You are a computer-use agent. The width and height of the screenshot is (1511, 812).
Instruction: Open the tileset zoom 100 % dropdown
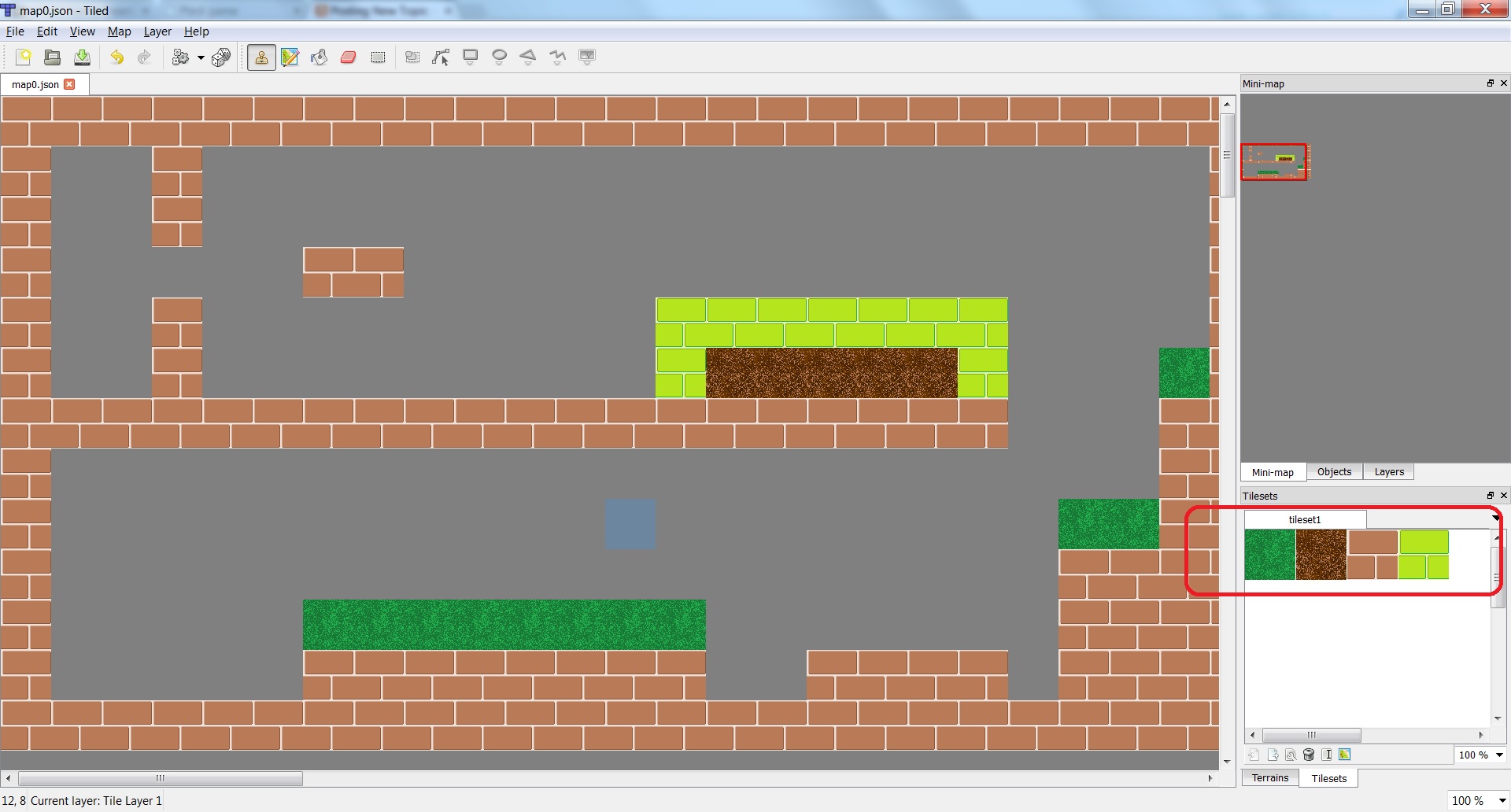coord(1480,755)
